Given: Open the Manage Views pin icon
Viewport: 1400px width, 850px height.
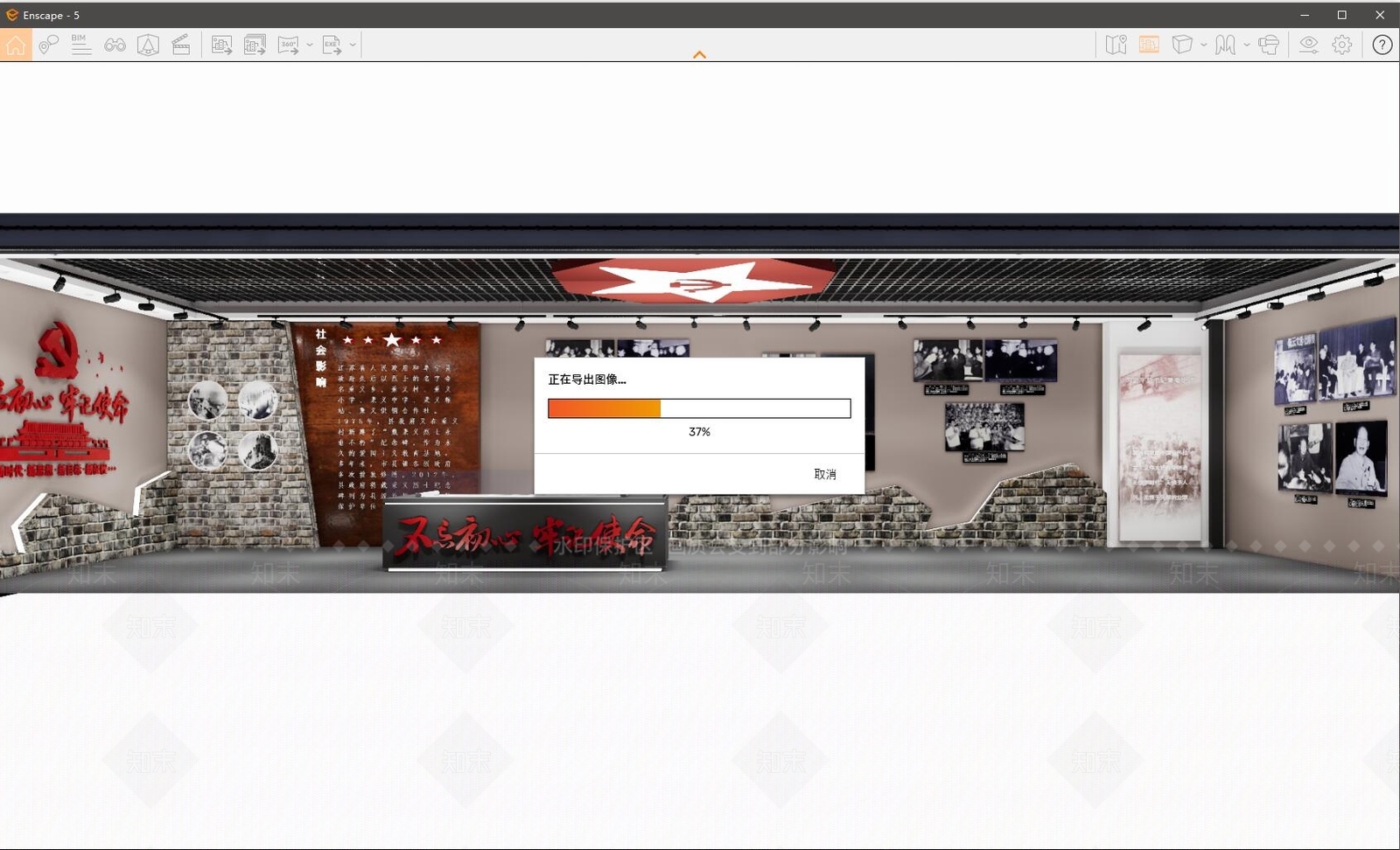Looking at the screenshot, I should click(x=48, y=45).
